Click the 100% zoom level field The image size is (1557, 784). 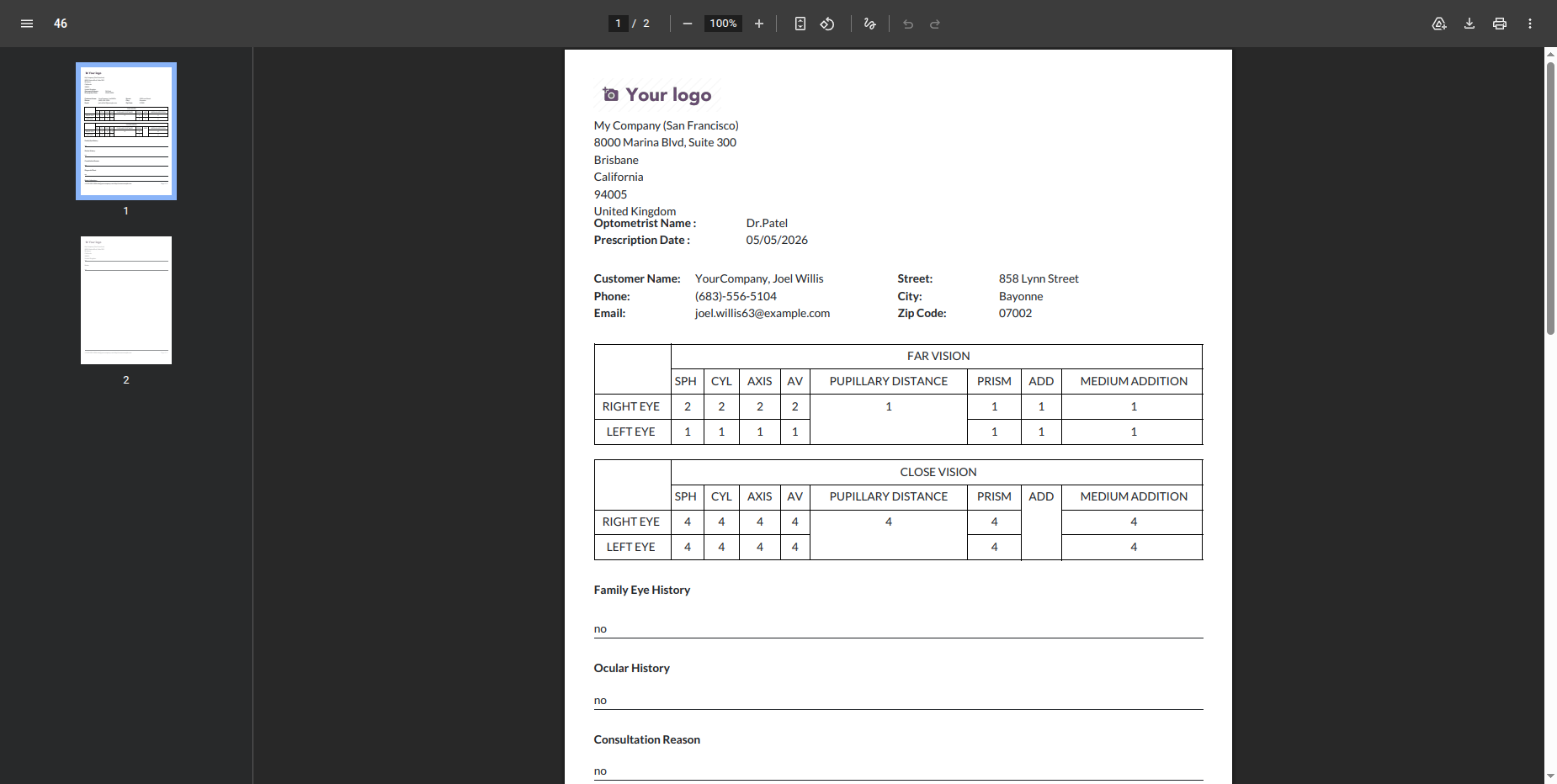[723, 24]
